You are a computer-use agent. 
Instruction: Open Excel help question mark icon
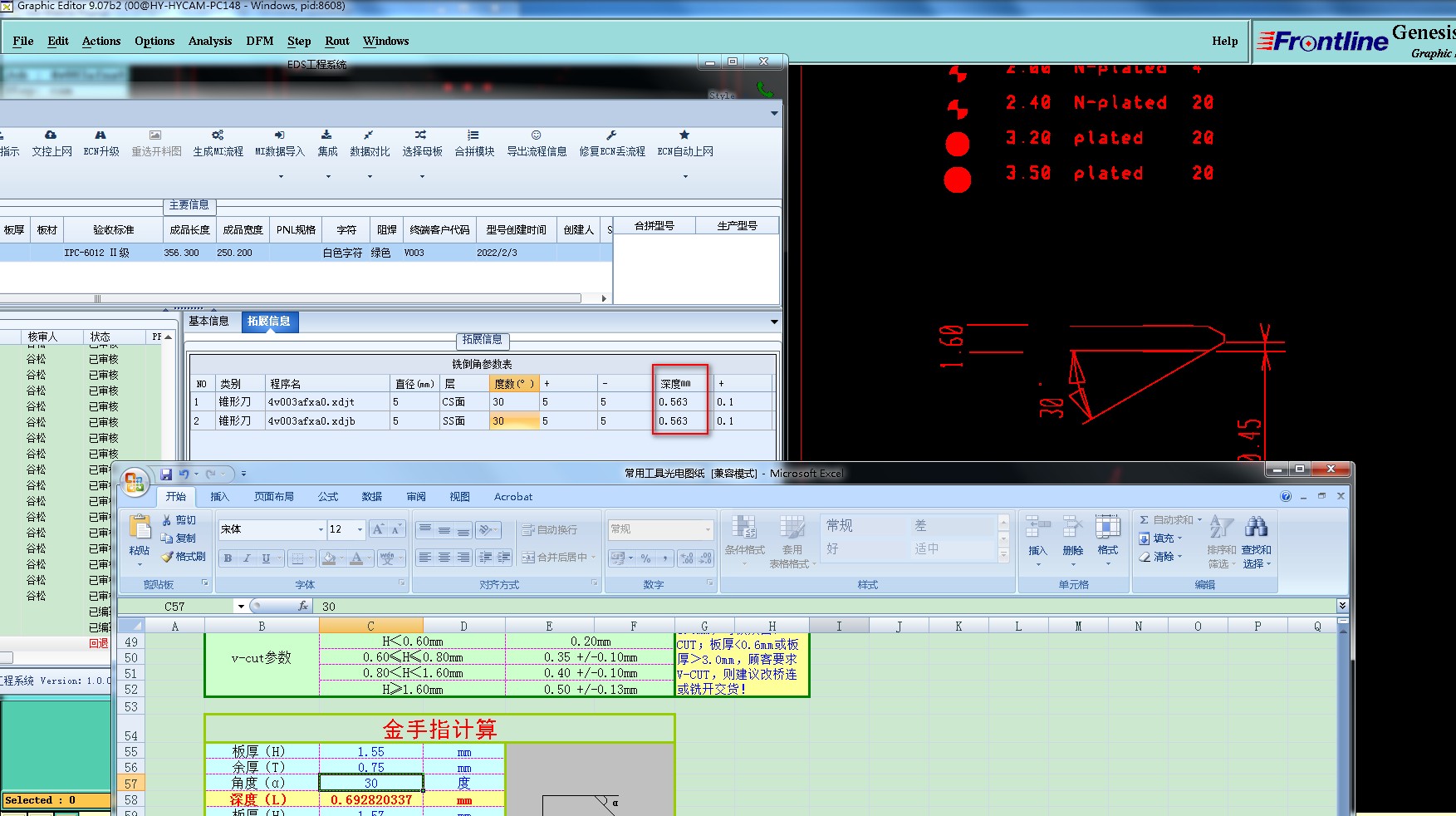click(1286, 497)
